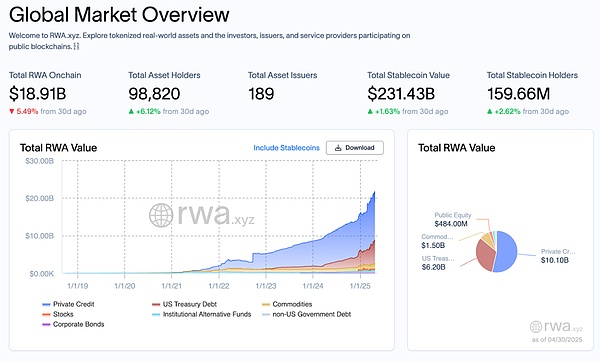Toggle US Treasury Debt legend item
The height and width of the screenshot is (362, 600).
pos(184,304)
